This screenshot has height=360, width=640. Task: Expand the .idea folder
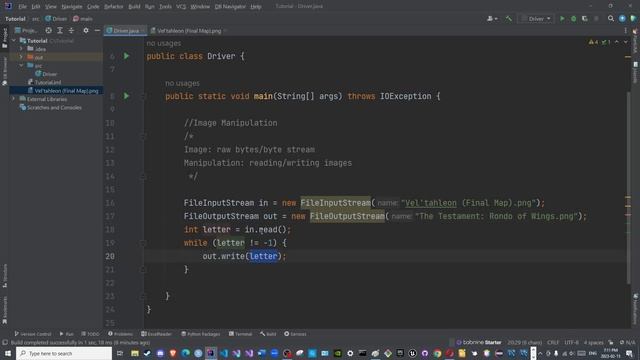point(21,49)
